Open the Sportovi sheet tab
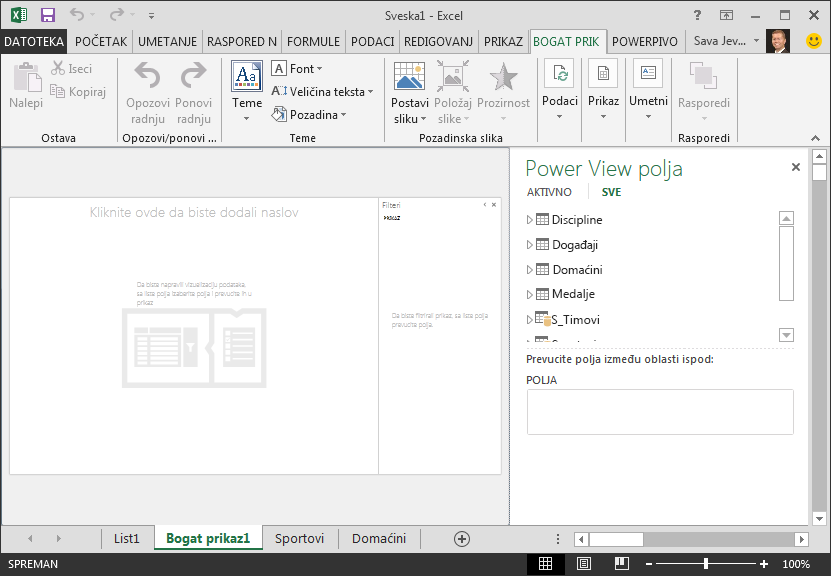This screenshot has height=576, width=831. click(x=299, y=538)
